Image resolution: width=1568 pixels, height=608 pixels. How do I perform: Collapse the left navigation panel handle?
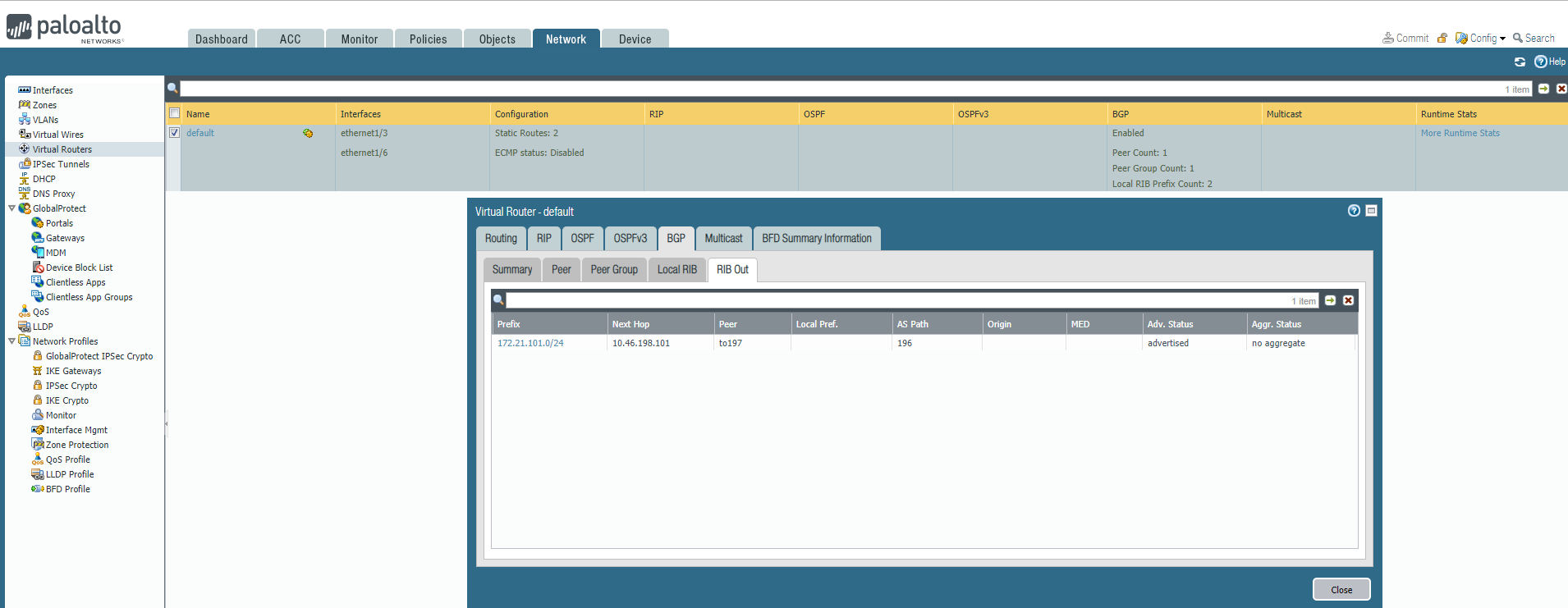(166, 424)
